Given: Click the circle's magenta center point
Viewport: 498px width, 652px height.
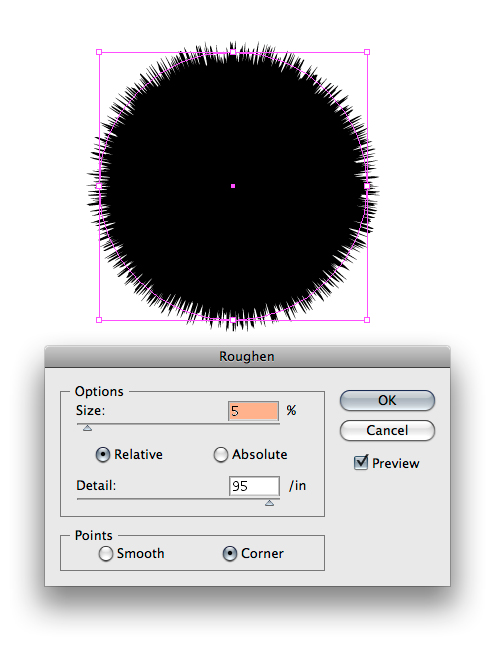Looking at the screenshot, I should click(x=233, y=186).
